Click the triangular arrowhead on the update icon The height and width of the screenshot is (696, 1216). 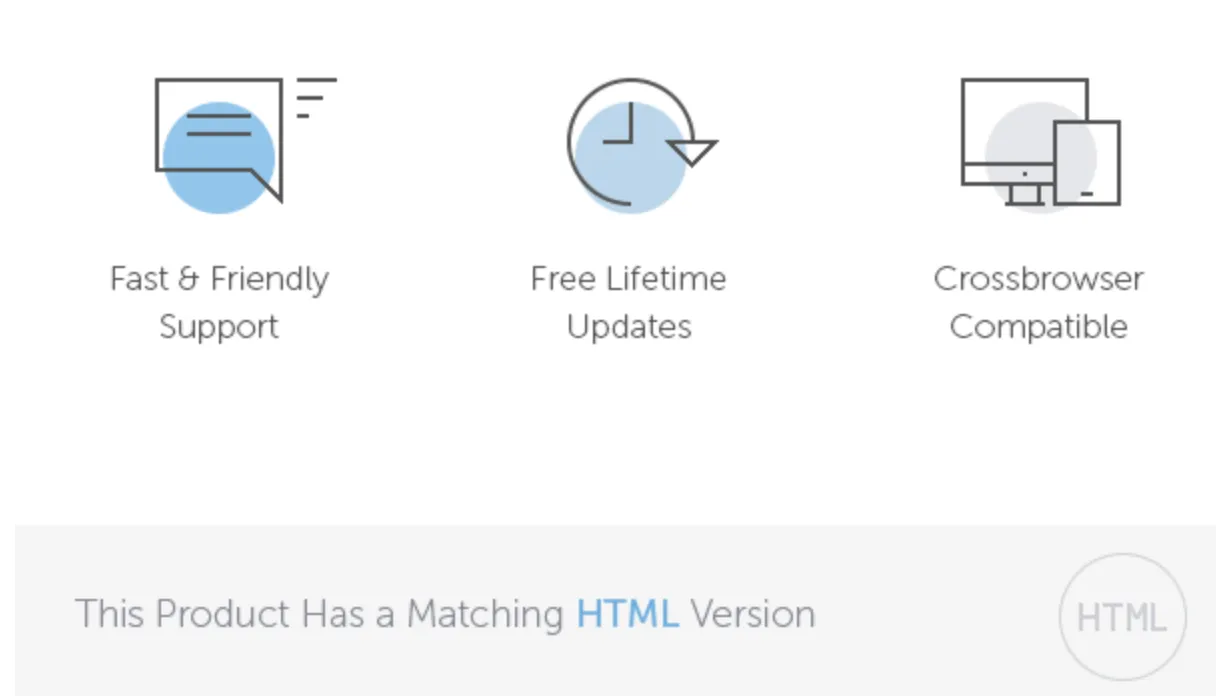(x=692, y=152)
